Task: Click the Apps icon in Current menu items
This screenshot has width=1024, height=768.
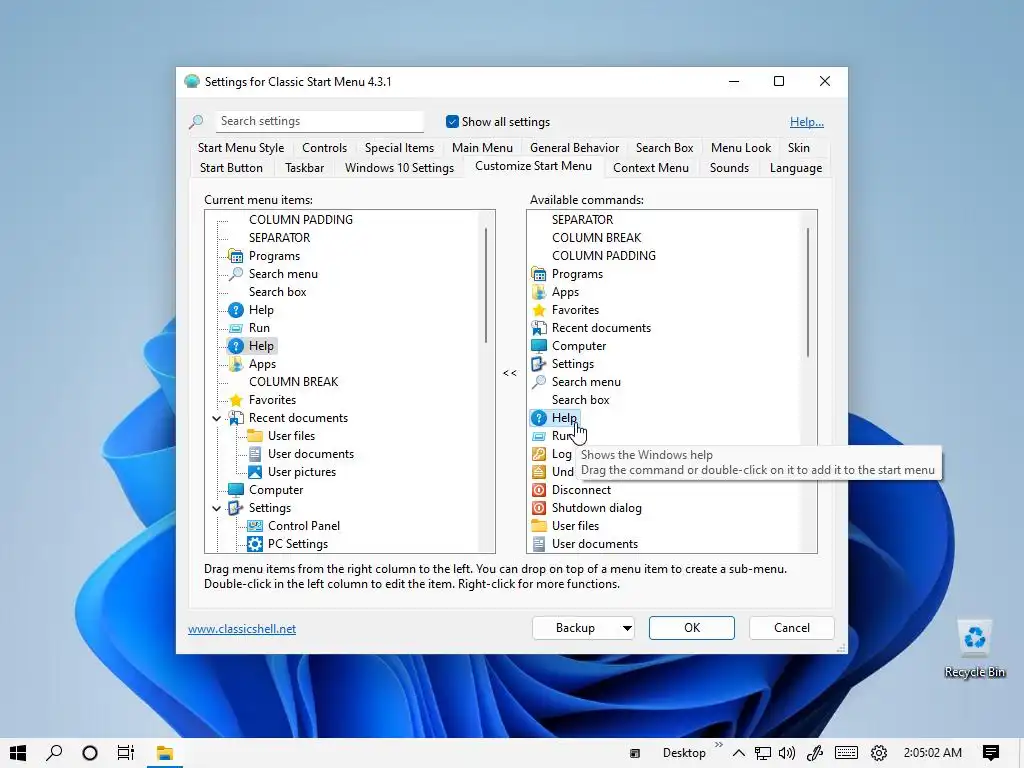Action: click(x=236, y=364)
